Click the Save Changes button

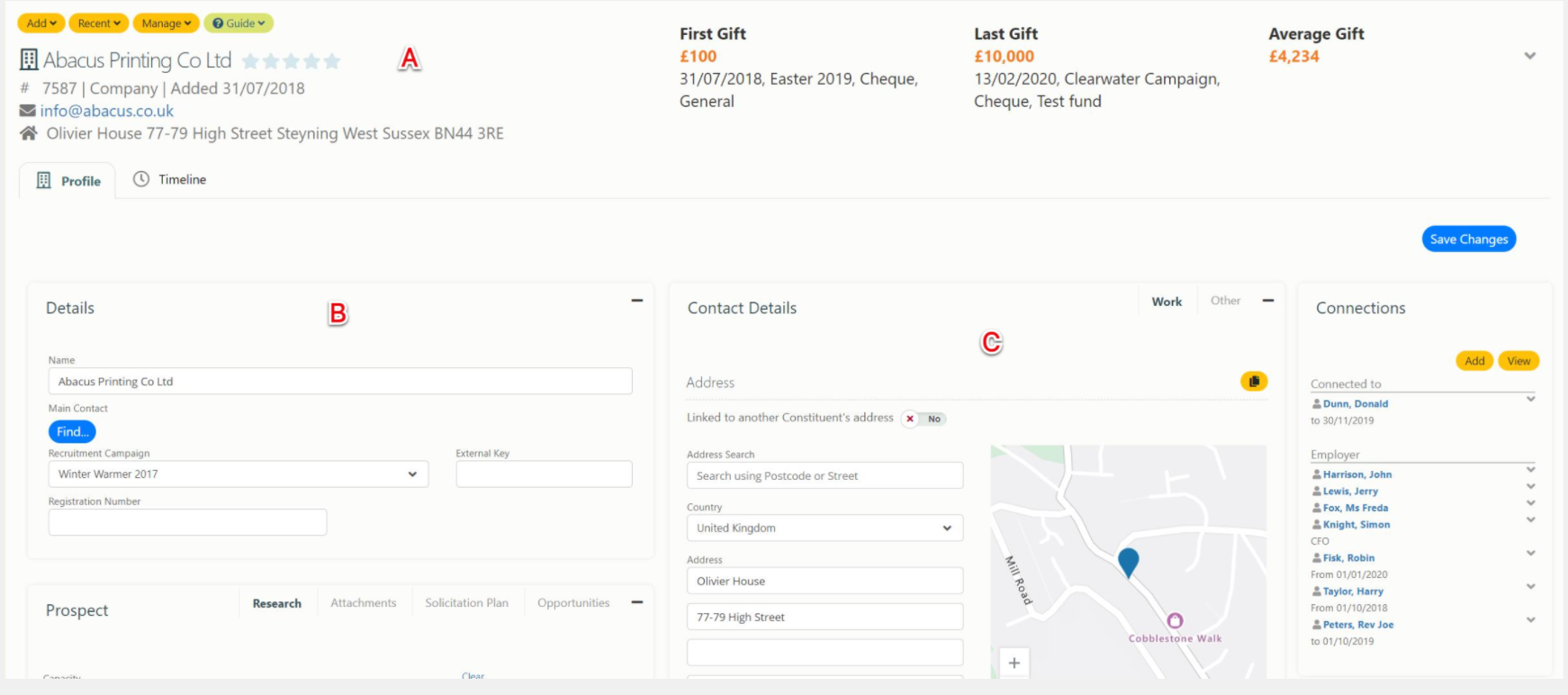[1469, 239]
